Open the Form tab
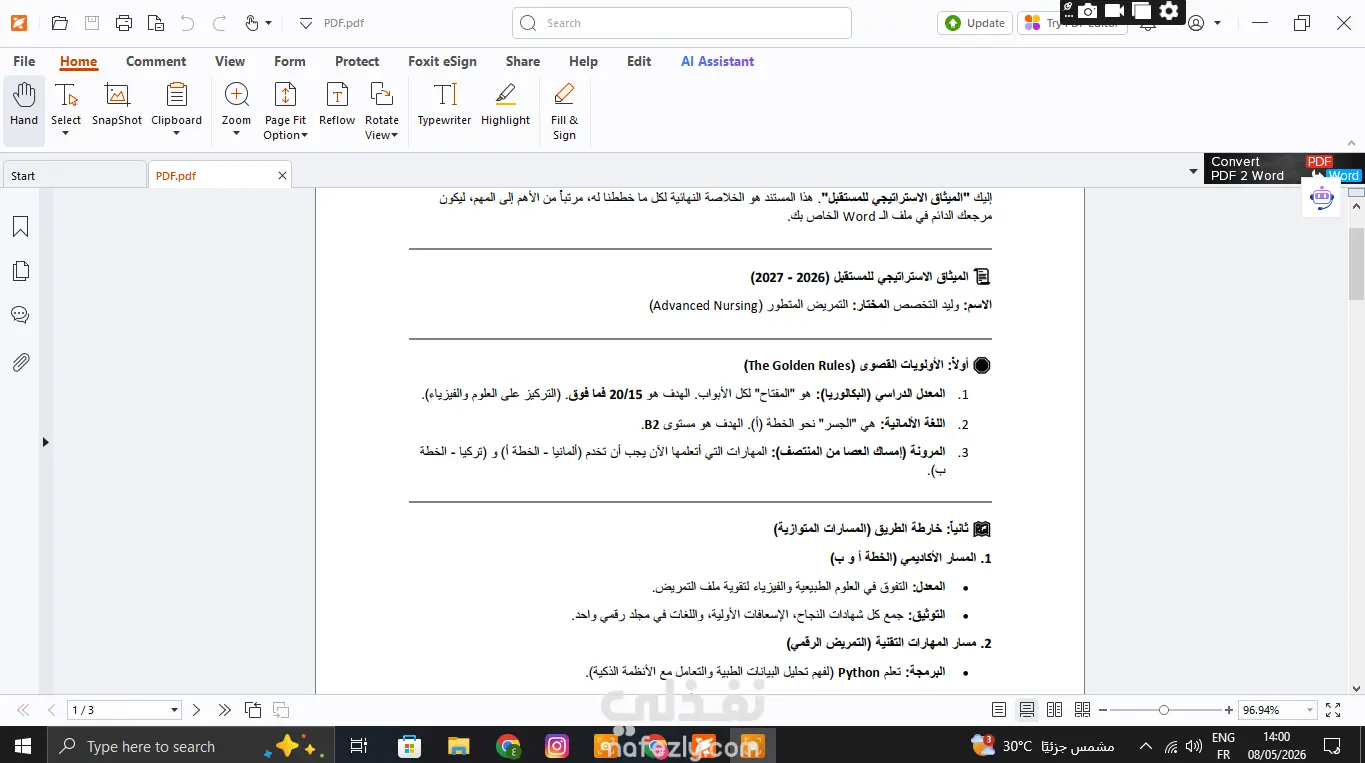Image resolution: width=1365 pixels, height=763 pixels. tap(290, 61)
